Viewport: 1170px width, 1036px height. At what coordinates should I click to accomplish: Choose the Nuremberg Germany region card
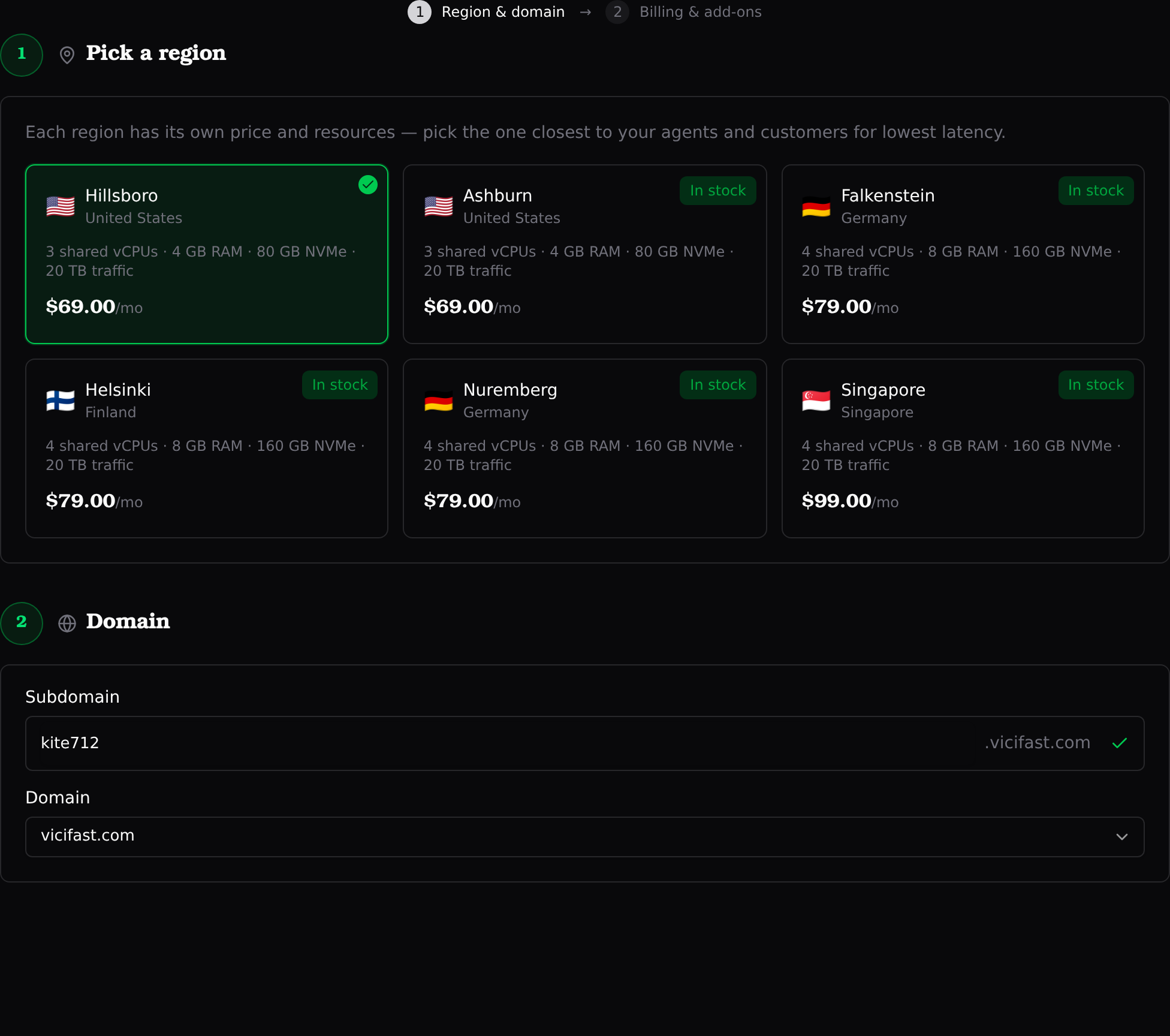pos(585,448)
